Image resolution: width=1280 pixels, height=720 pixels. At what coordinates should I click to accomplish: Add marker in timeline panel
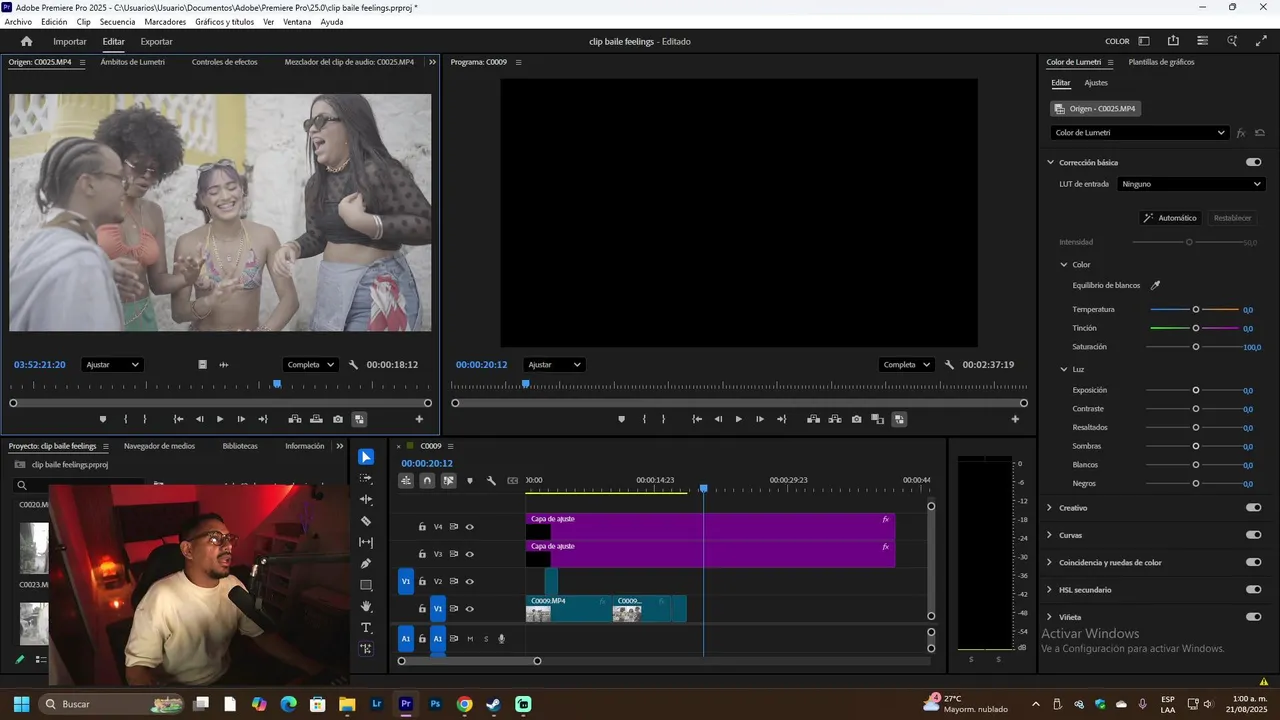click(x=470, y=481)
